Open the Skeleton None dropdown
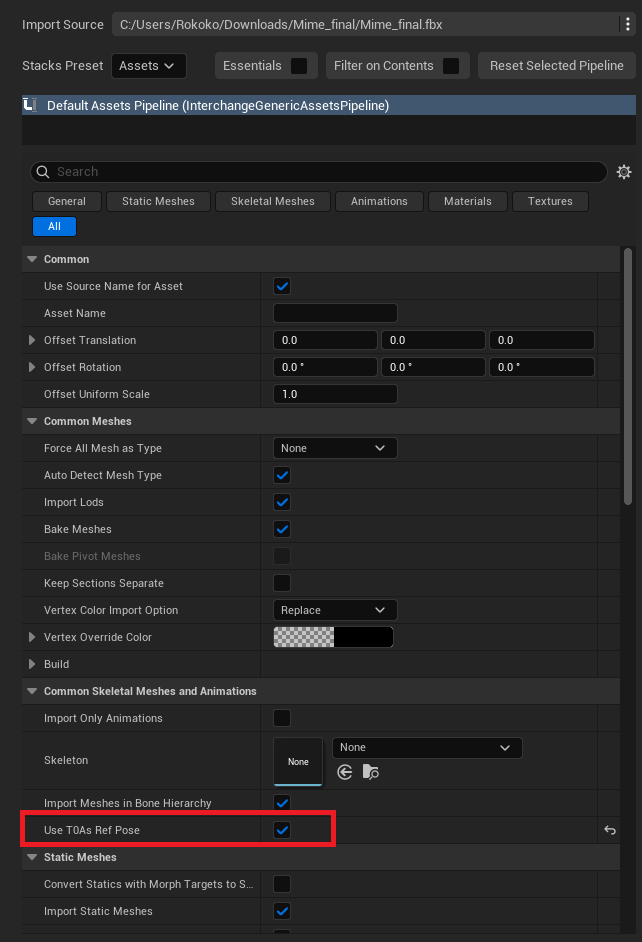Image resolution: width=642 pixels, height=942 pixels. [427, 747]
